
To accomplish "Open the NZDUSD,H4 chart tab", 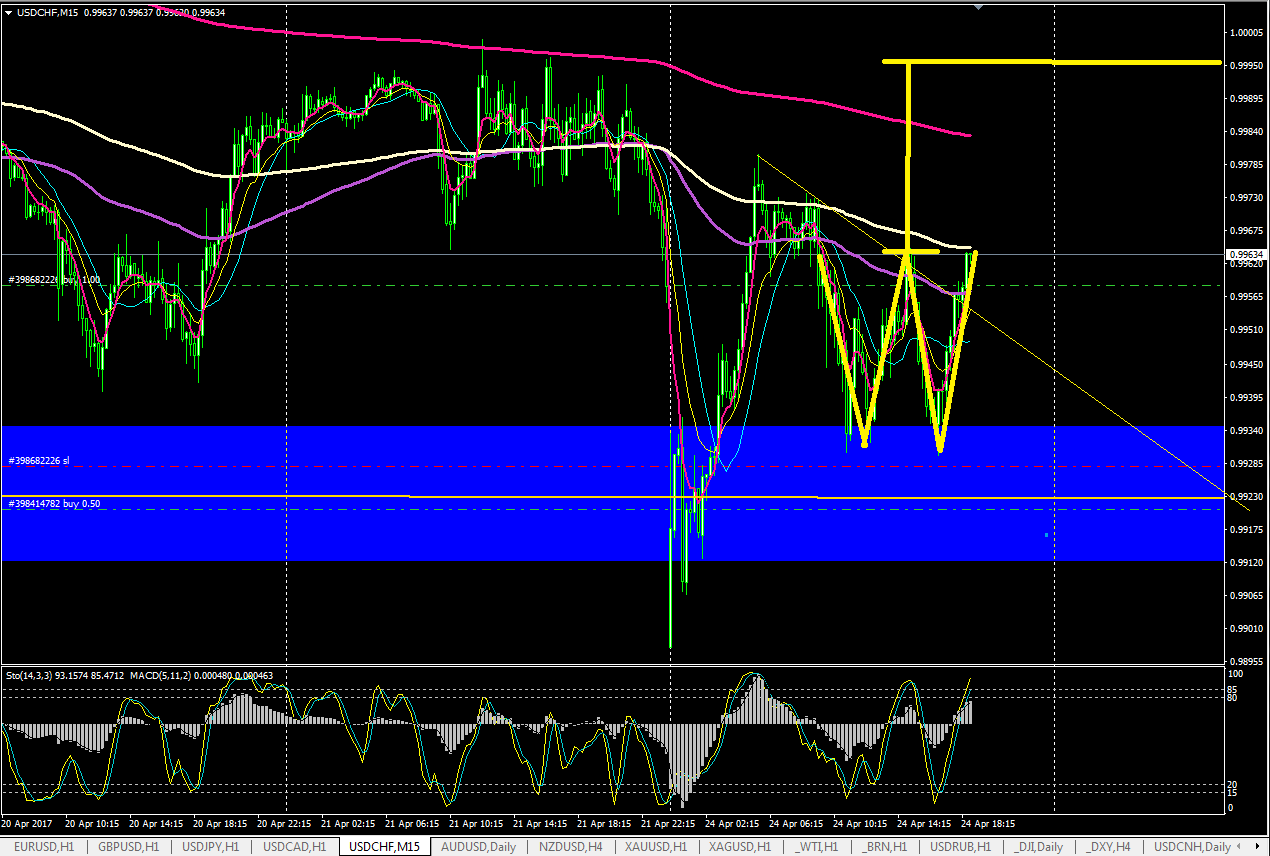I will [x=570, y=847].
